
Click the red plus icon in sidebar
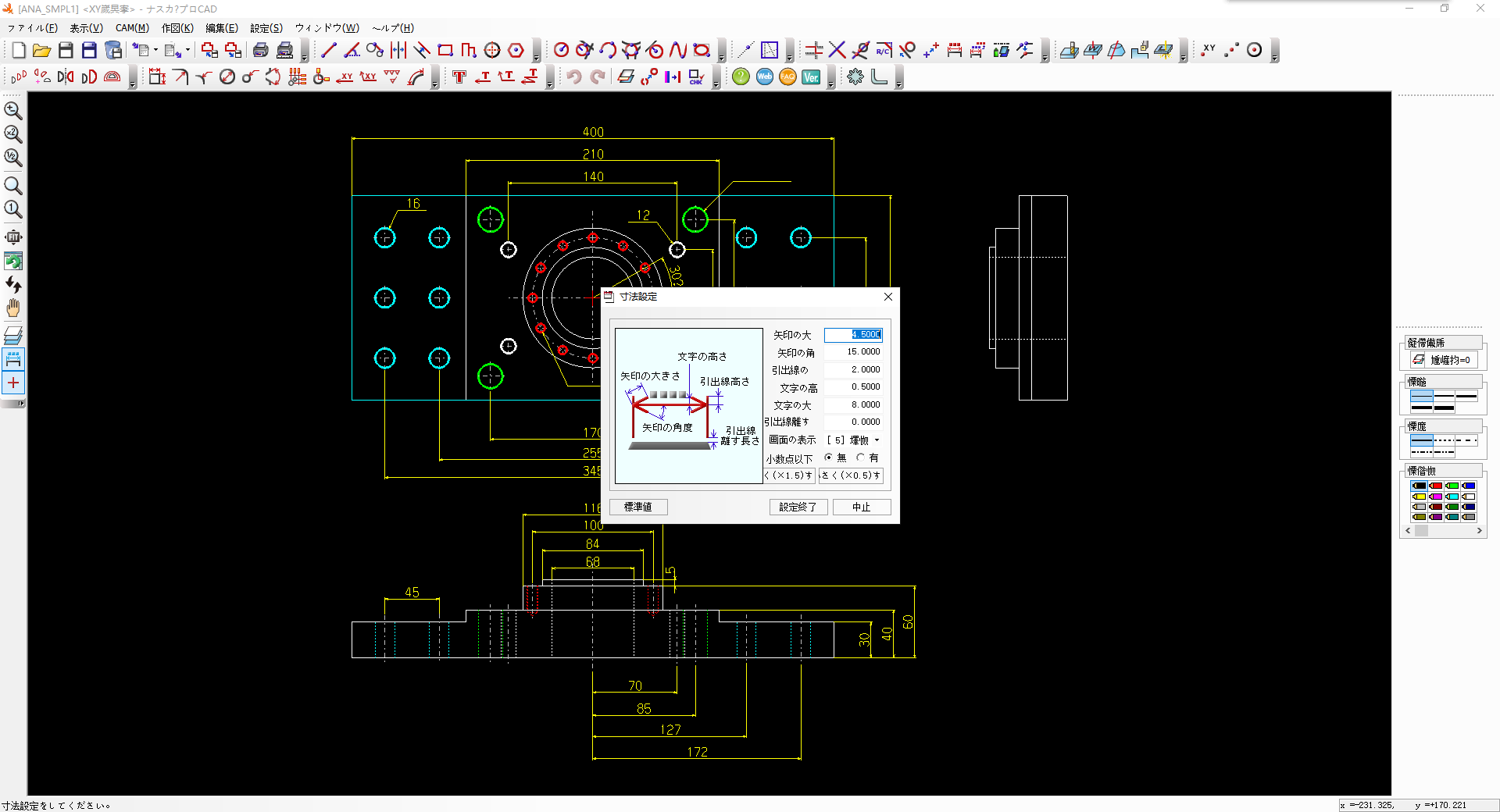click(13, 383)
